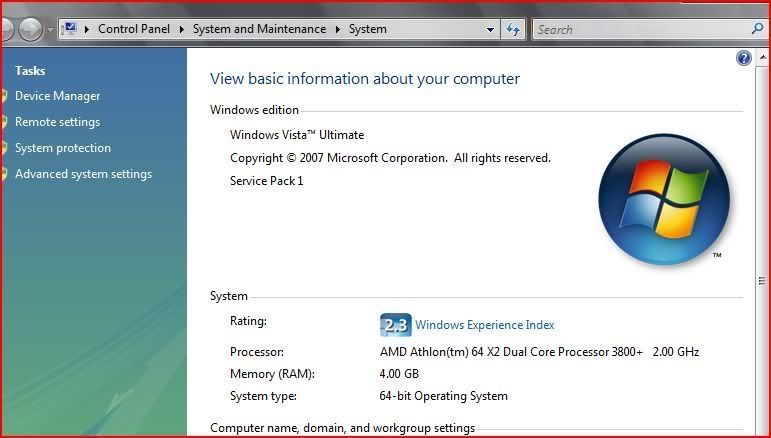The height and width of the screenshot is (438, 771).
Task: Click the shield icon beside Advanced system settings
Action: [x=4, y=174]
